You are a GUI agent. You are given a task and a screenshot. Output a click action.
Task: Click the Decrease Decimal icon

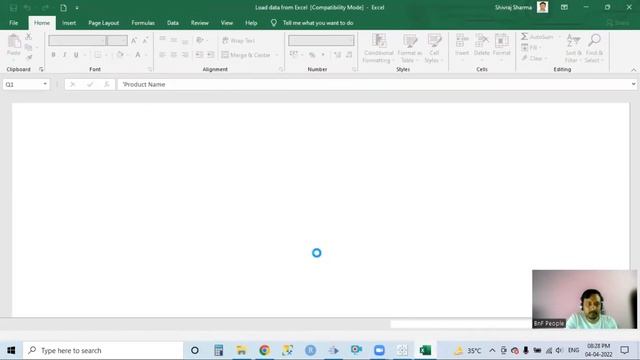(x=349, y=55)
